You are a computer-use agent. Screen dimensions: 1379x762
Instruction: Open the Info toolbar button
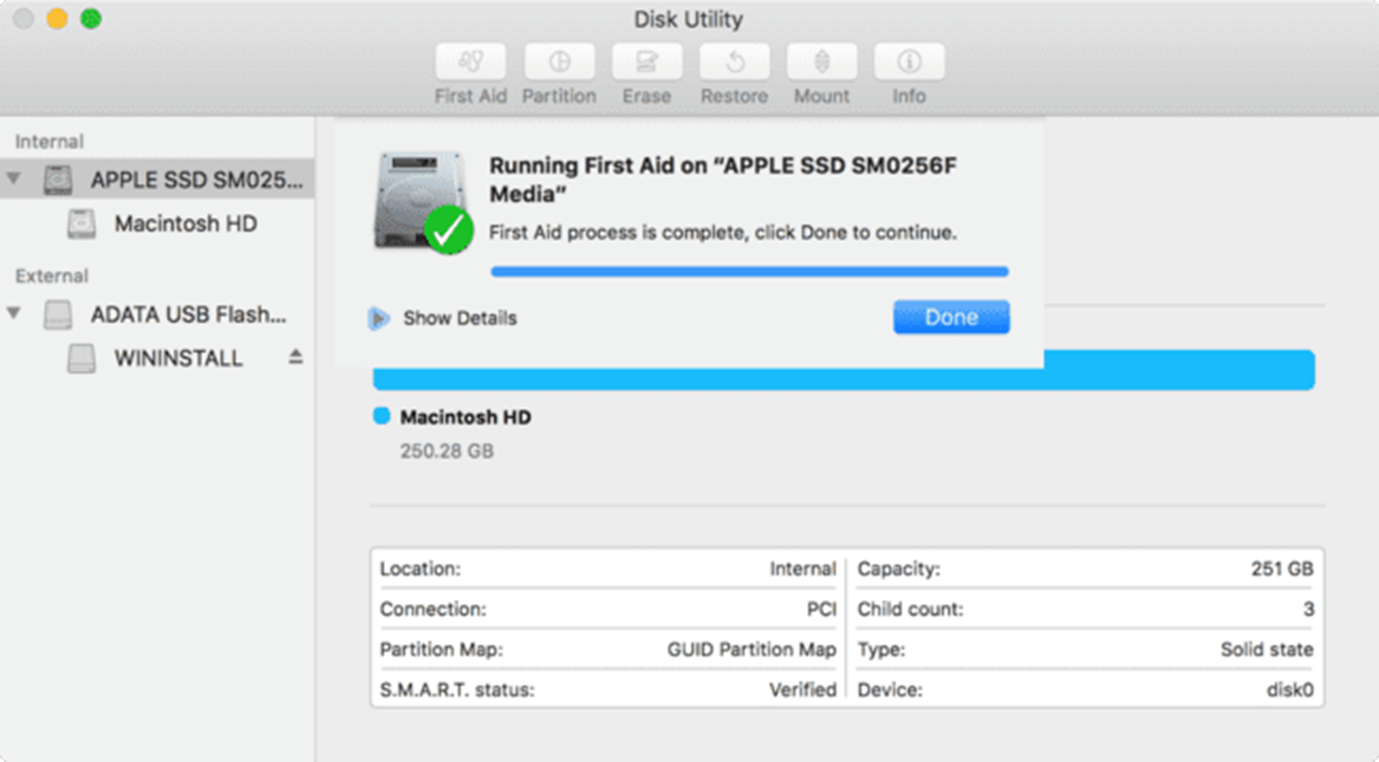[909, 62]
